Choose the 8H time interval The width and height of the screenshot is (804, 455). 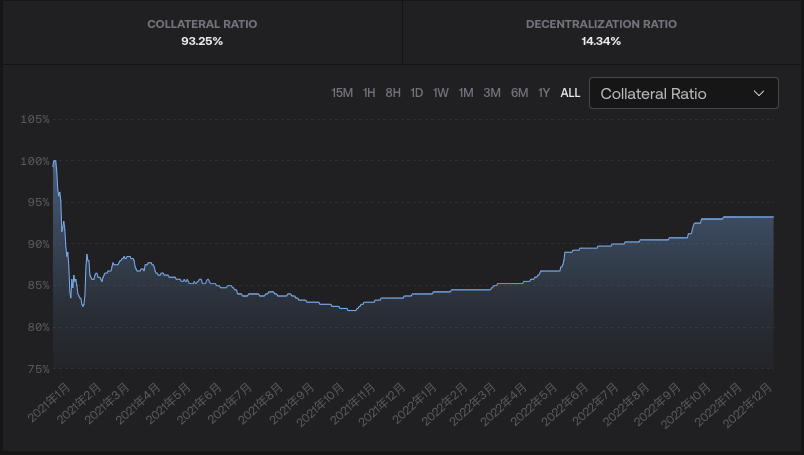click(393, 93)
